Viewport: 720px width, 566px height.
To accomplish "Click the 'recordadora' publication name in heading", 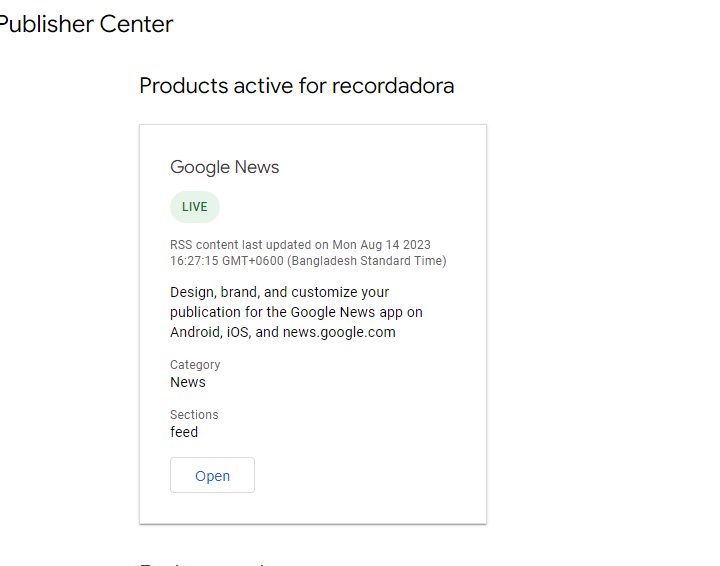I will point(393,86).
